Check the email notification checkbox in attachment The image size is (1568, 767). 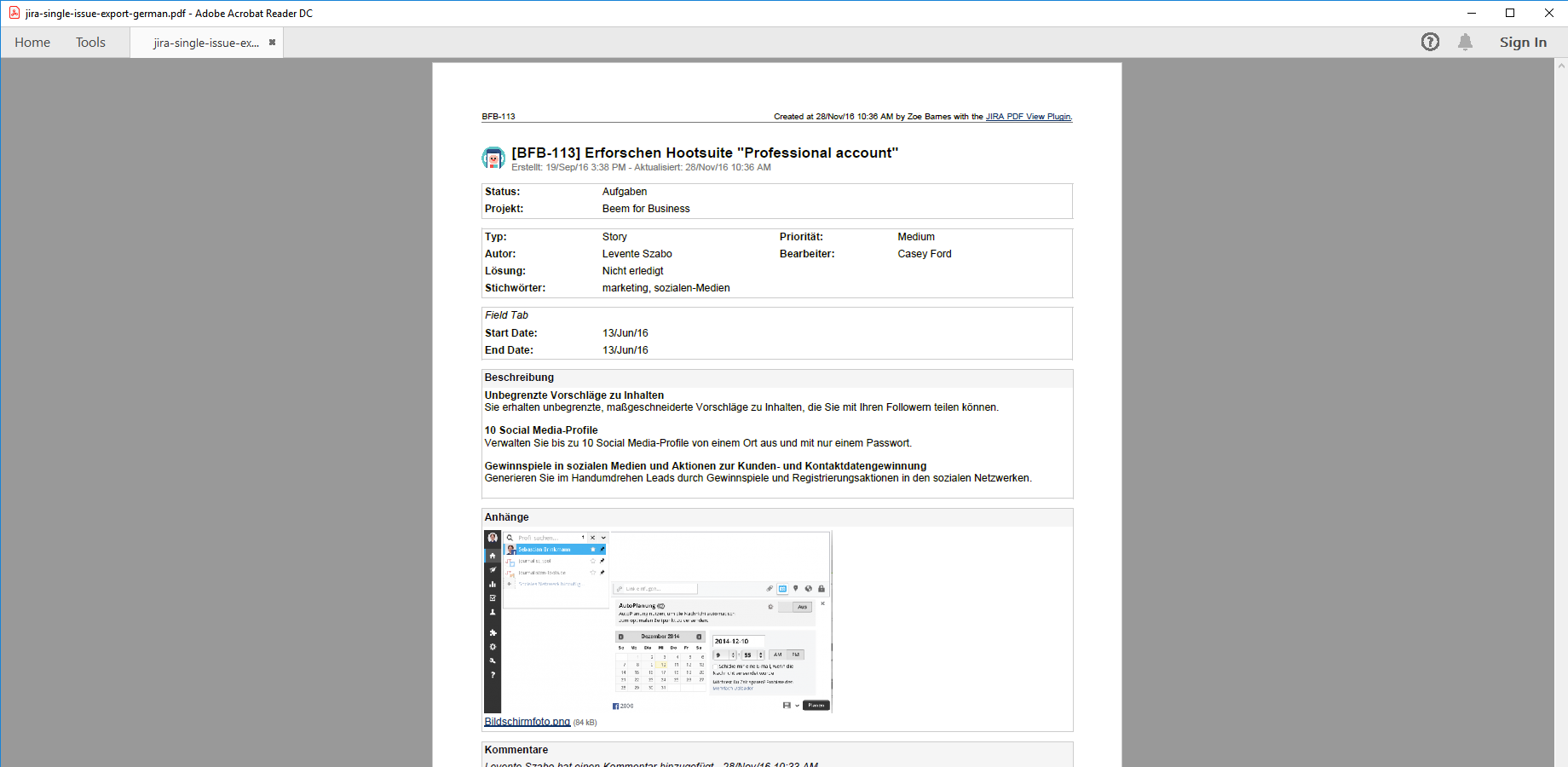(x=715, y=666)
